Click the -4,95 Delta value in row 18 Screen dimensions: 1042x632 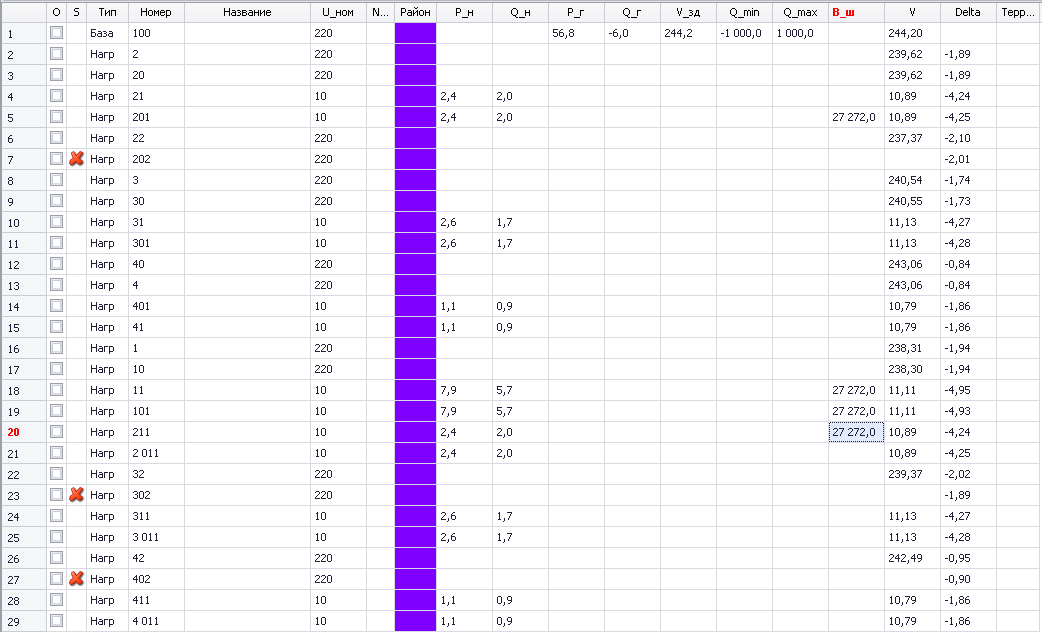[x=957, y=390]
